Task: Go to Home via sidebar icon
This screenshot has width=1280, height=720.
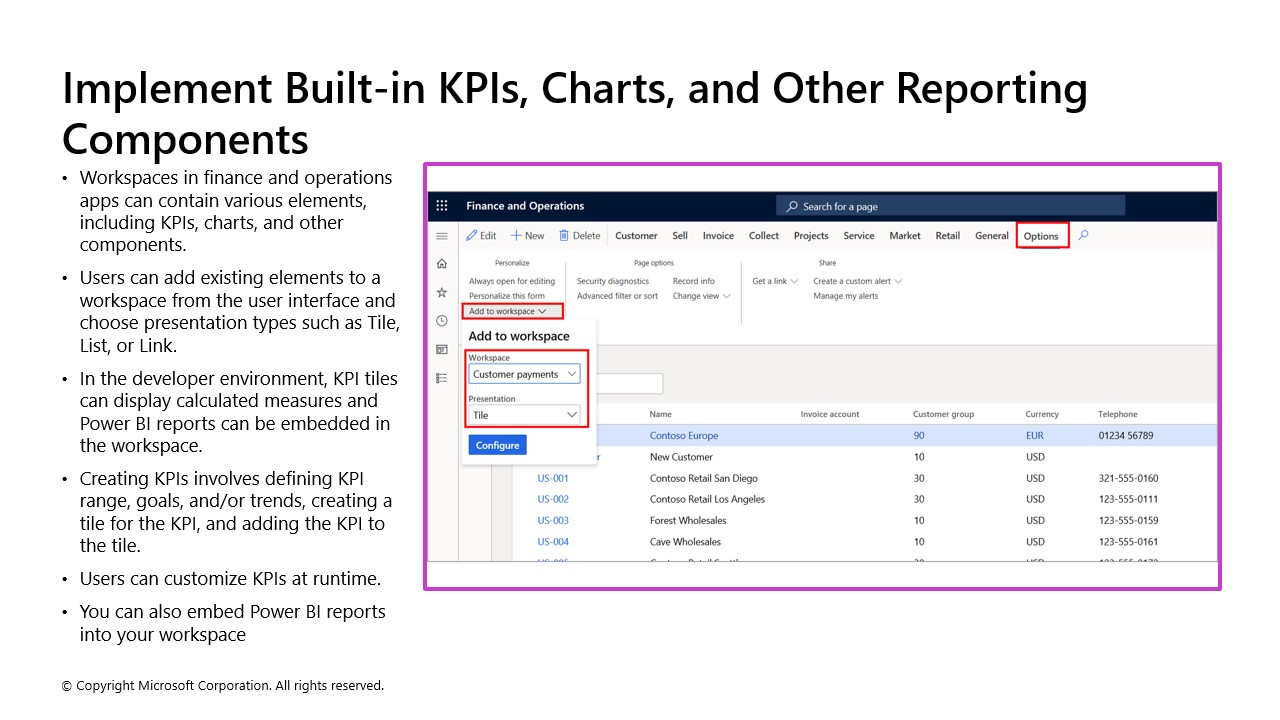Action: point(442,264)
